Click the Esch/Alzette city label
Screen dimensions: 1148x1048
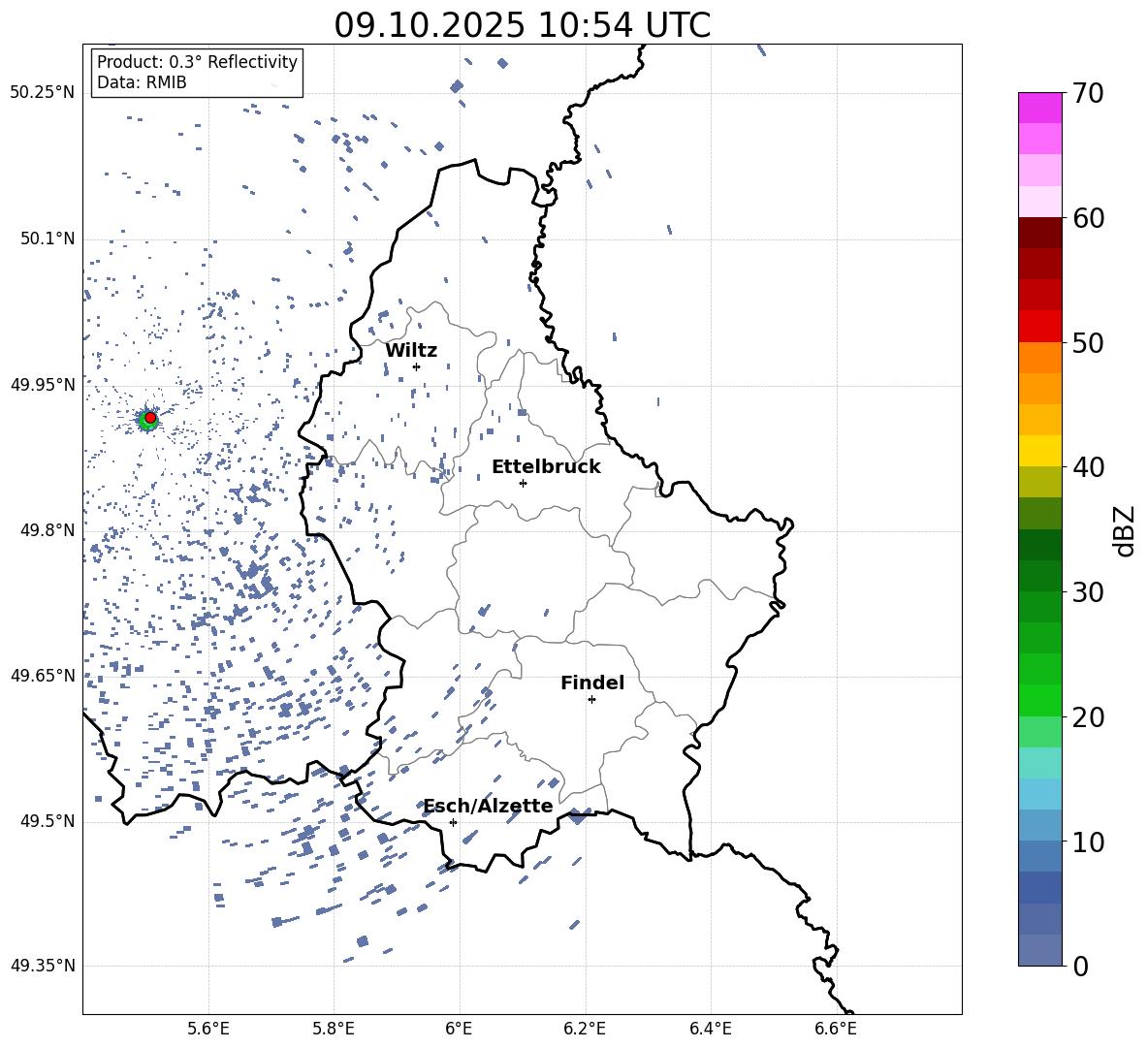click(488, 806)
